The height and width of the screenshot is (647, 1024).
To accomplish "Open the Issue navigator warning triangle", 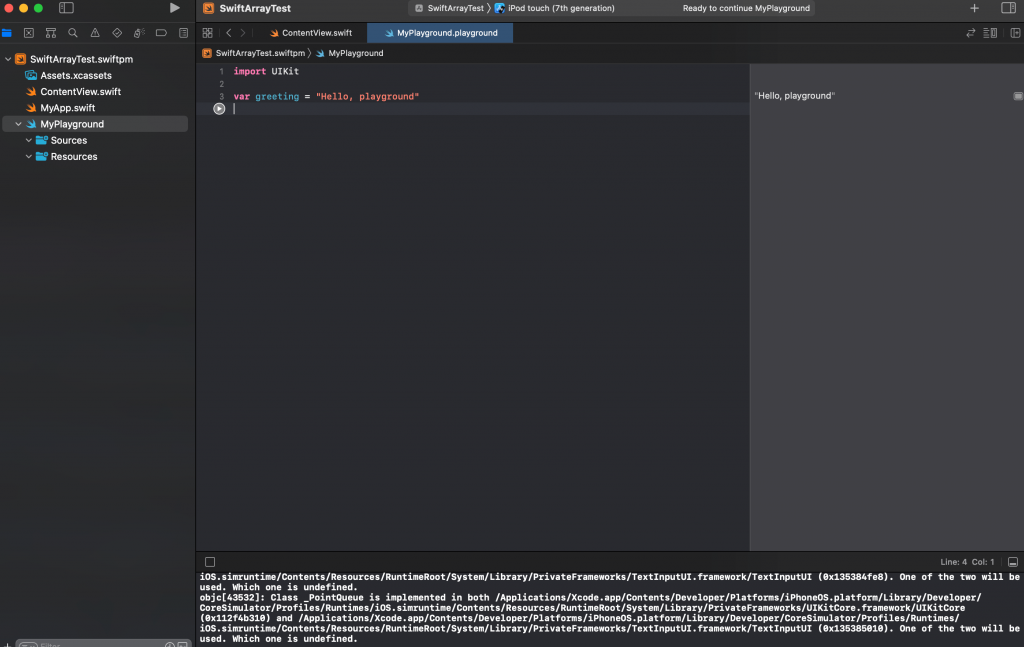I will point(95,33).
